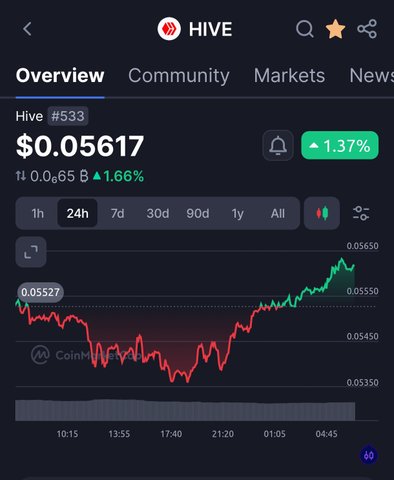394x480 pixels.
Task: Select the 7d timeframe
Action: pyautogui.click(x=117, y=213)
